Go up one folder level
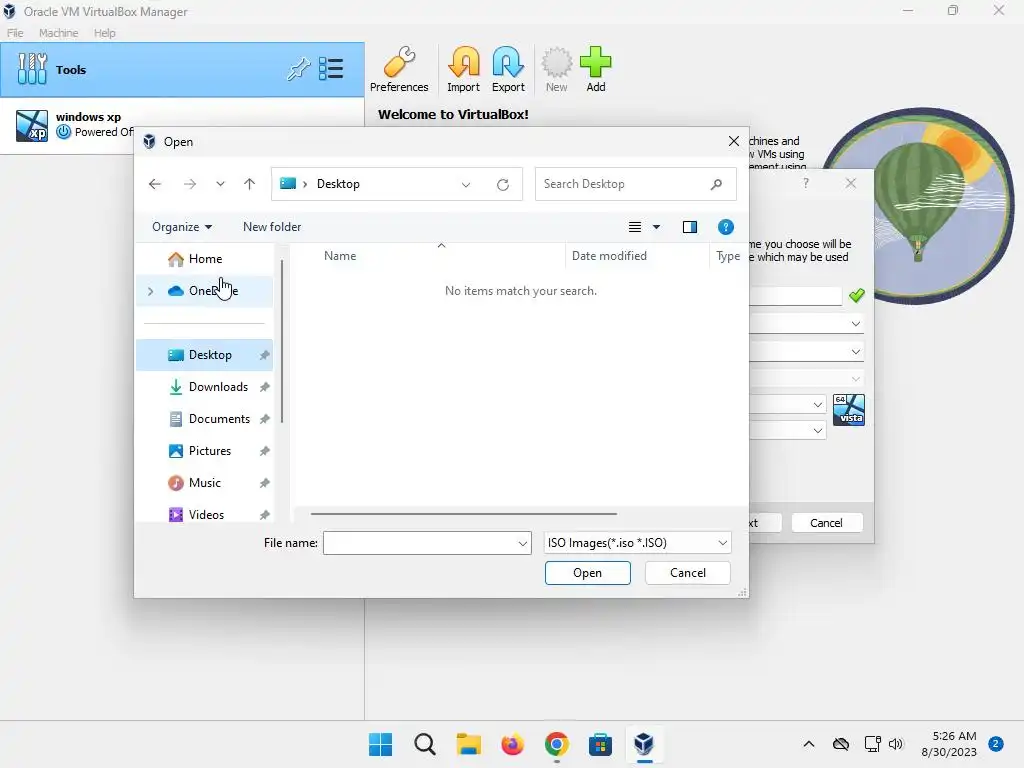 coord(249,184)
